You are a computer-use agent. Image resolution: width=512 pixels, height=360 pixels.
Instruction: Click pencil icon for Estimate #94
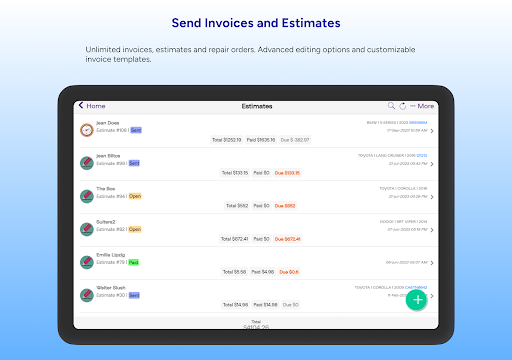(87, 196)
